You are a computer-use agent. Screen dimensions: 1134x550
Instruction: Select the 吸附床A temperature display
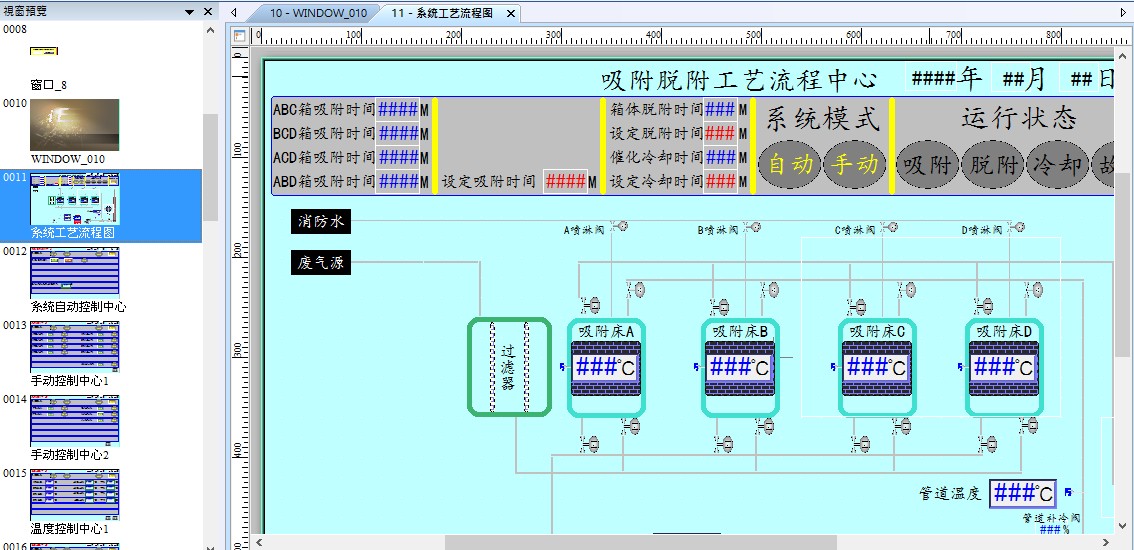pyautogui.click(x=606, y=367)
